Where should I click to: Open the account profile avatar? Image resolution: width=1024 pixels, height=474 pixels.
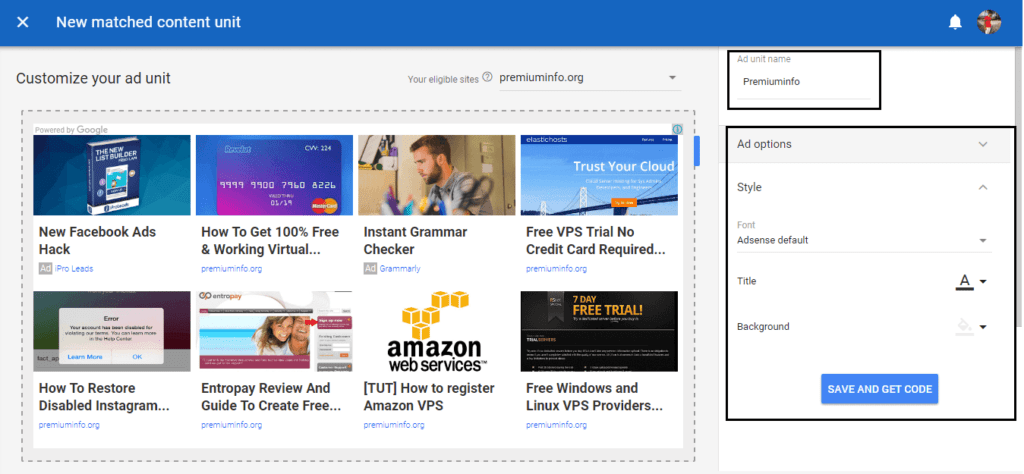click(989, 22)
